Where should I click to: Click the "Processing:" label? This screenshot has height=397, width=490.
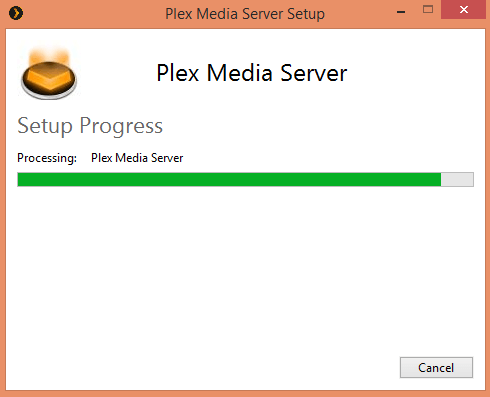pyautogui.click(x=47, y=158)
